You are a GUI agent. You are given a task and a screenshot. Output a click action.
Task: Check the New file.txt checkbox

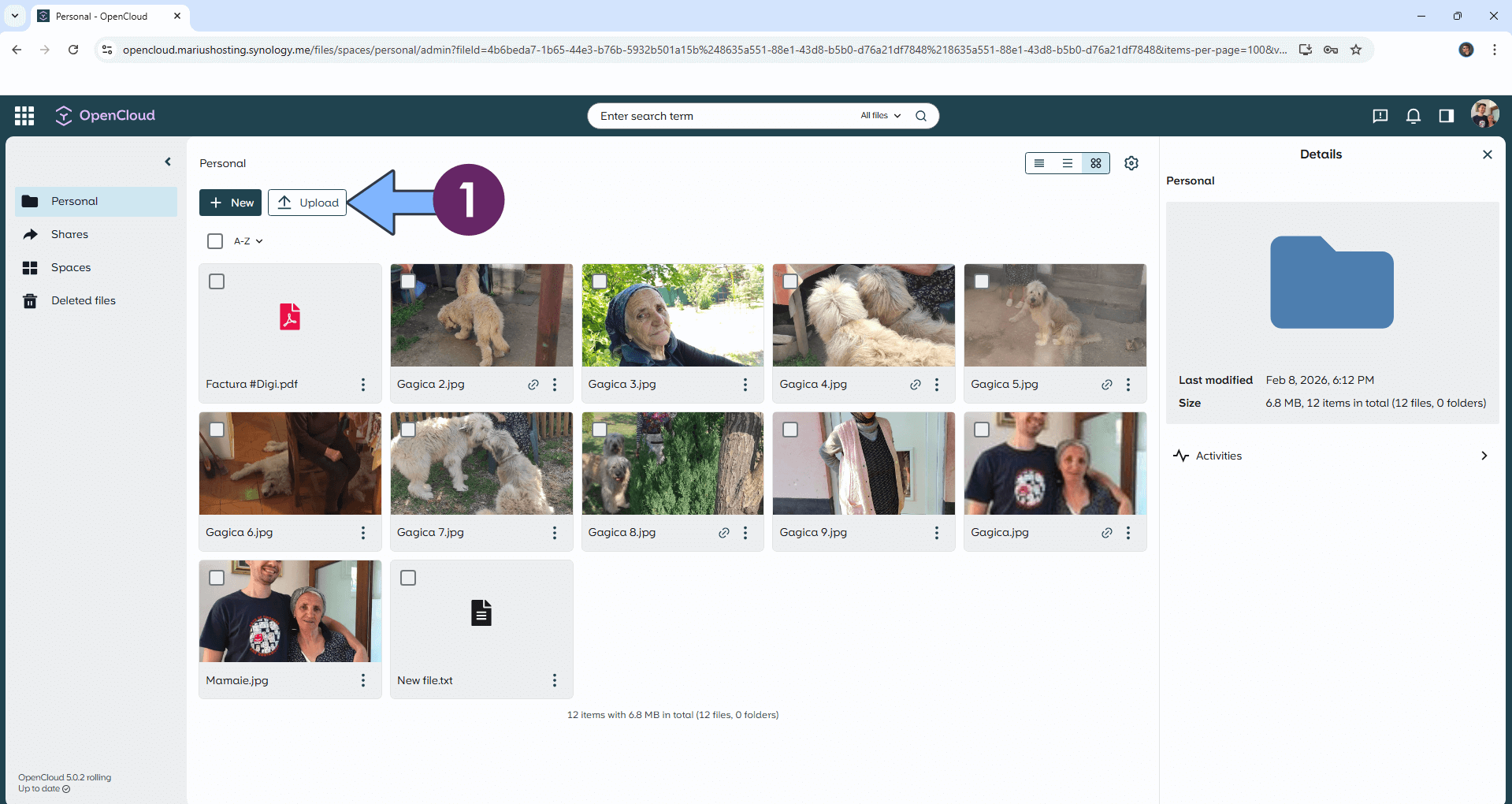point(408,578)
